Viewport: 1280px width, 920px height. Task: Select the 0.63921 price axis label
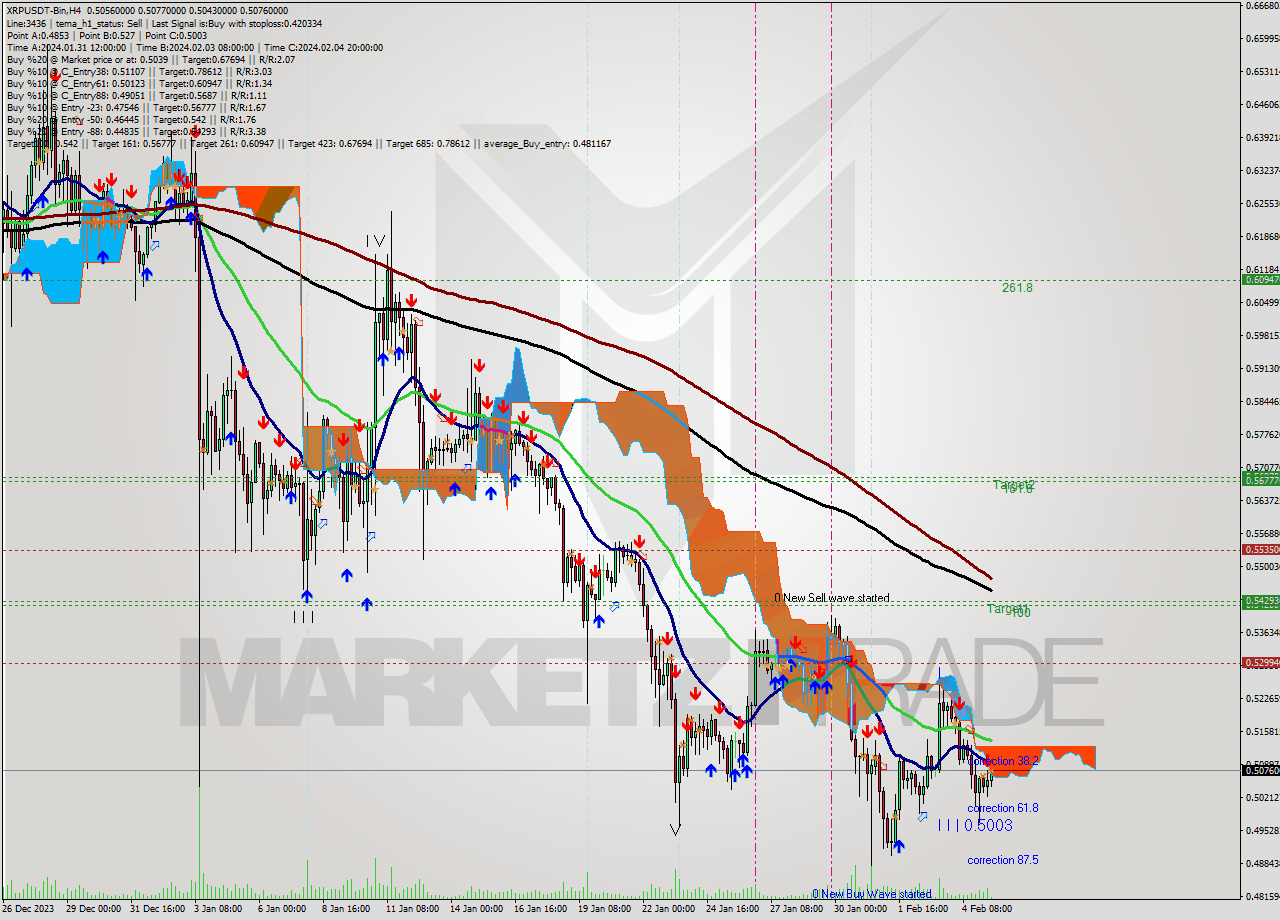coord(1262,137)
